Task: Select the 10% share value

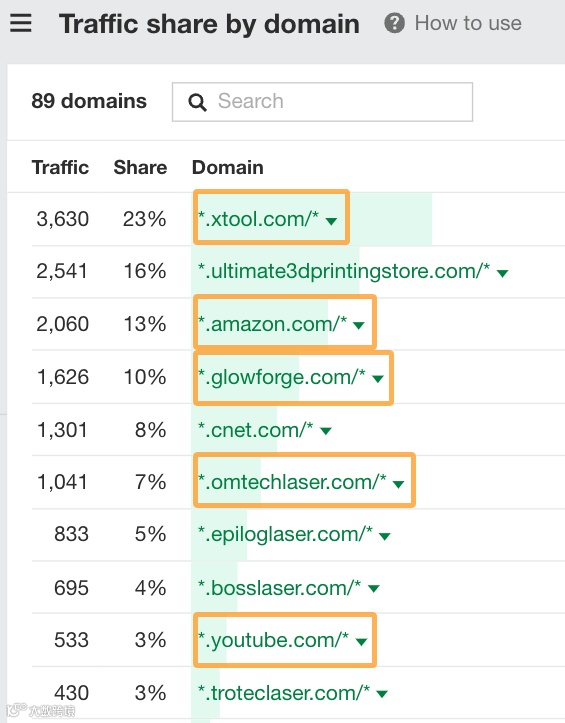Action: 144,377
